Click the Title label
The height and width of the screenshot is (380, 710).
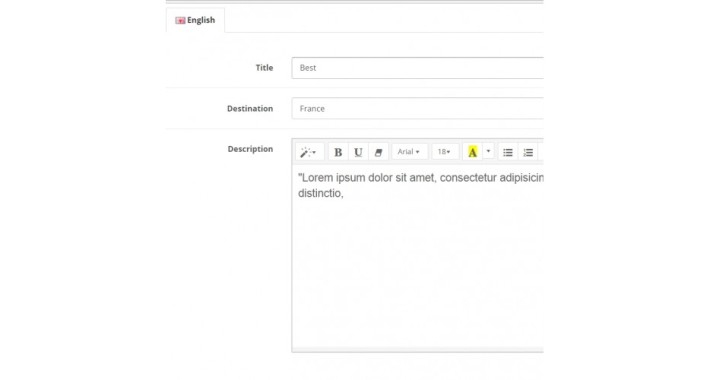(264, 68)
